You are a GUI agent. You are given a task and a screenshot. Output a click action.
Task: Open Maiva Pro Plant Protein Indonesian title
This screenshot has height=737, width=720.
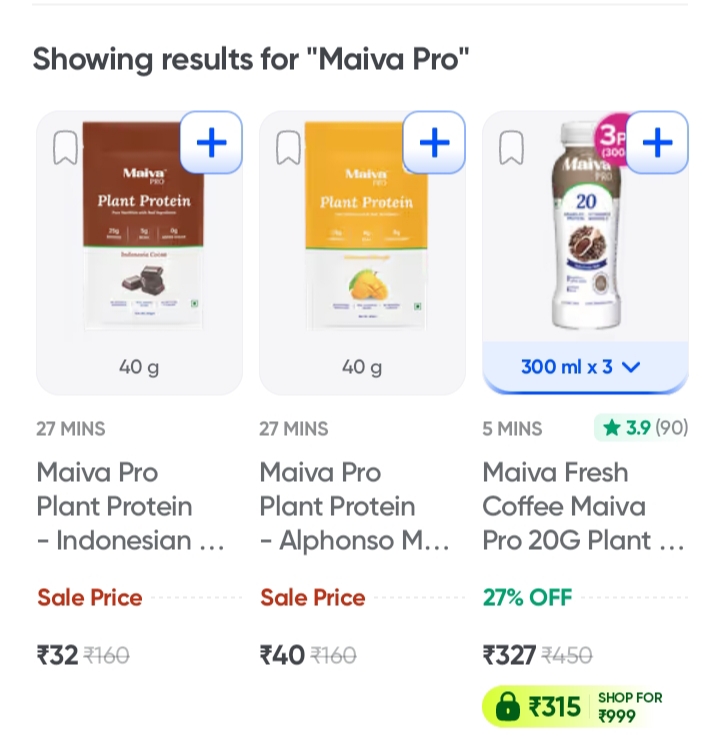click(x=130, y=506)
